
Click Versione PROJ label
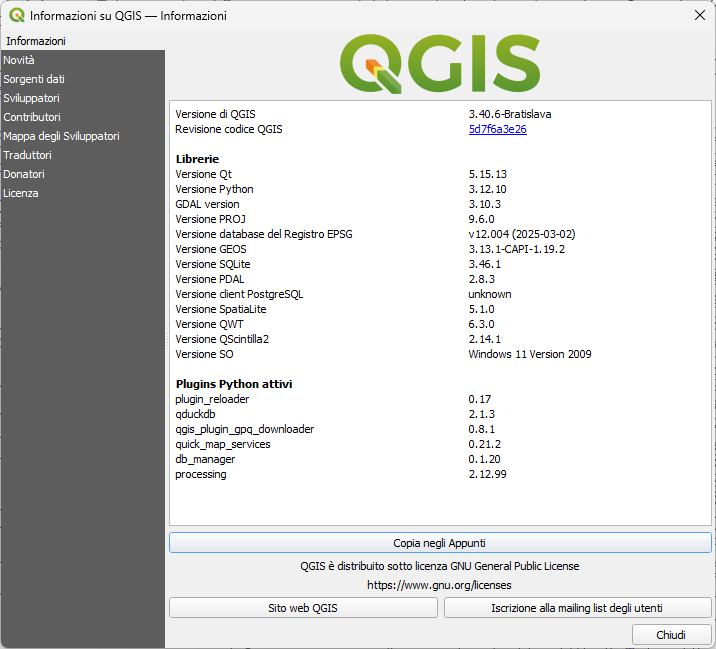click(211, 219)
